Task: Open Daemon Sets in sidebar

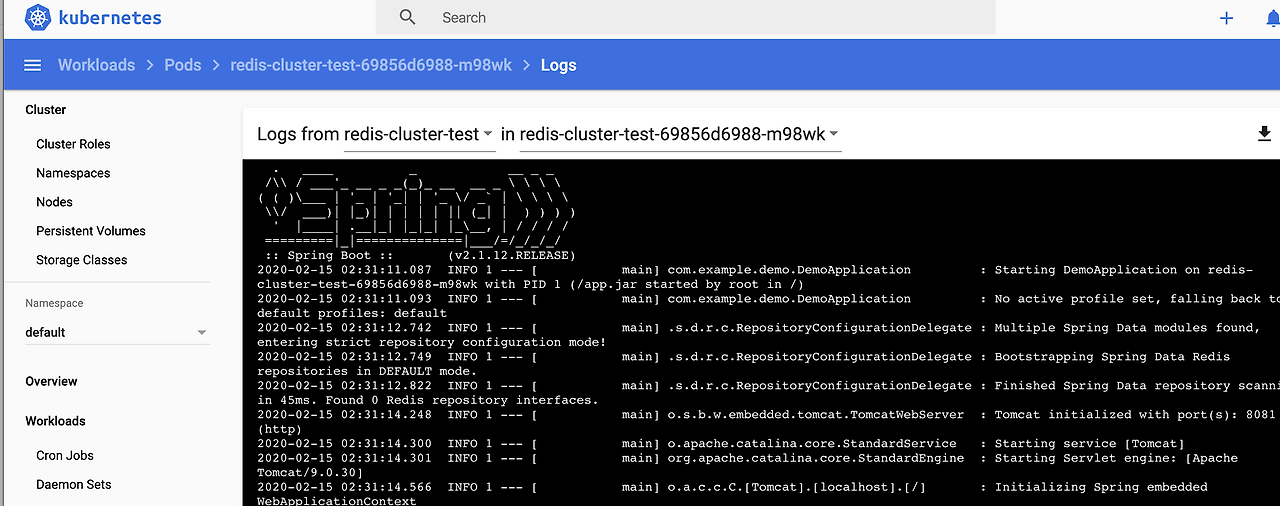Action: [74, 484]
